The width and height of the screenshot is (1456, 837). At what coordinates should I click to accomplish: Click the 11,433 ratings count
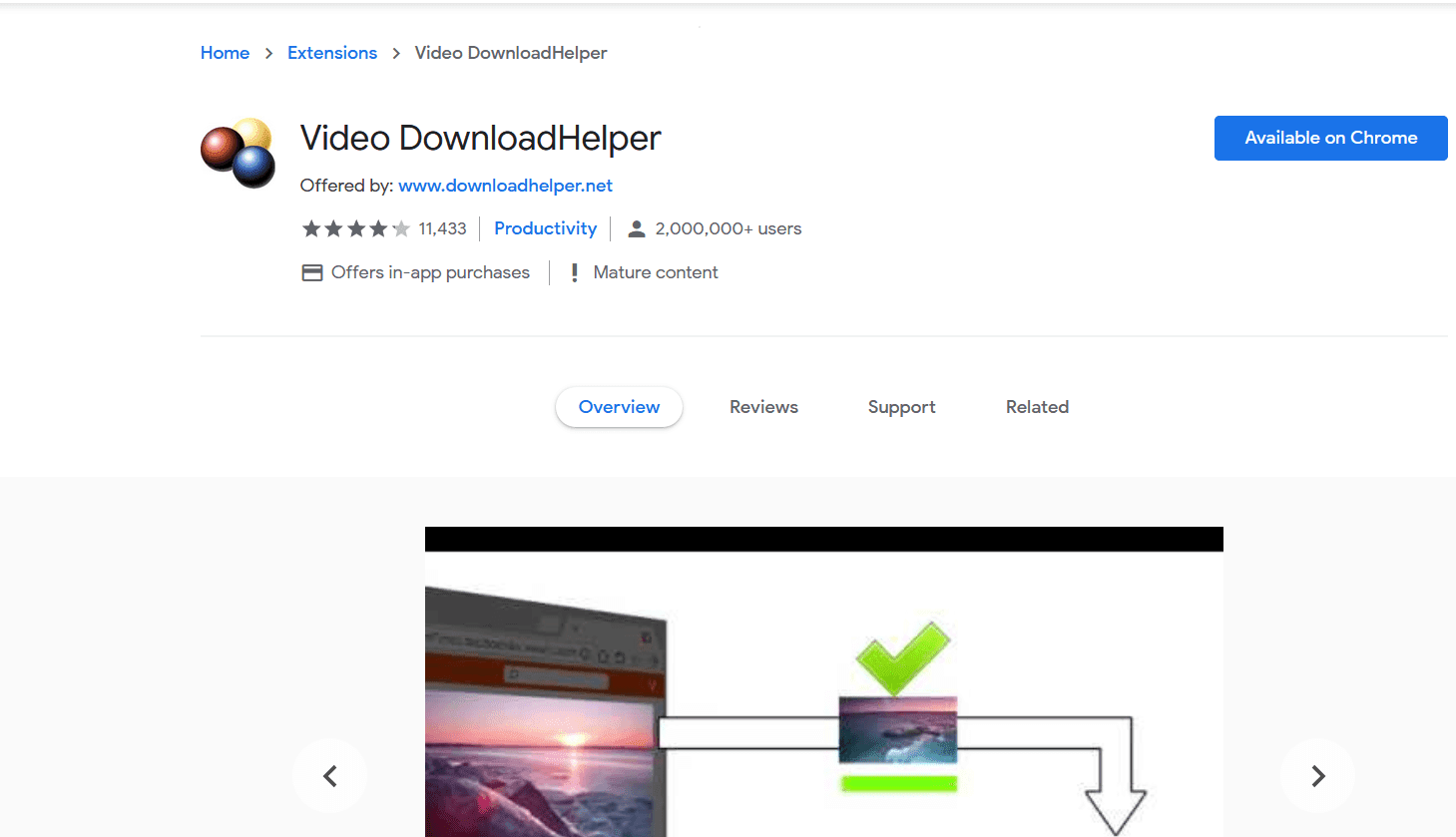442,229
